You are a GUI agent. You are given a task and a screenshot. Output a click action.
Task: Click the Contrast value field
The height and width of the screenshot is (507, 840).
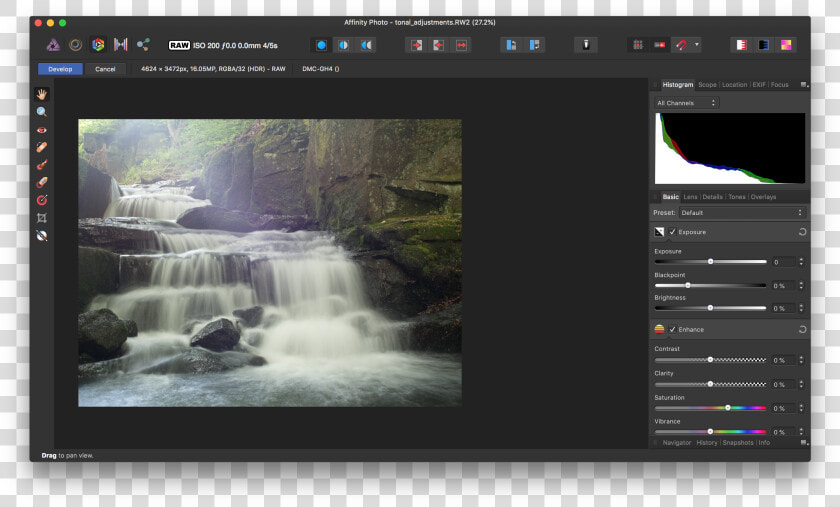tap(784, 360)
